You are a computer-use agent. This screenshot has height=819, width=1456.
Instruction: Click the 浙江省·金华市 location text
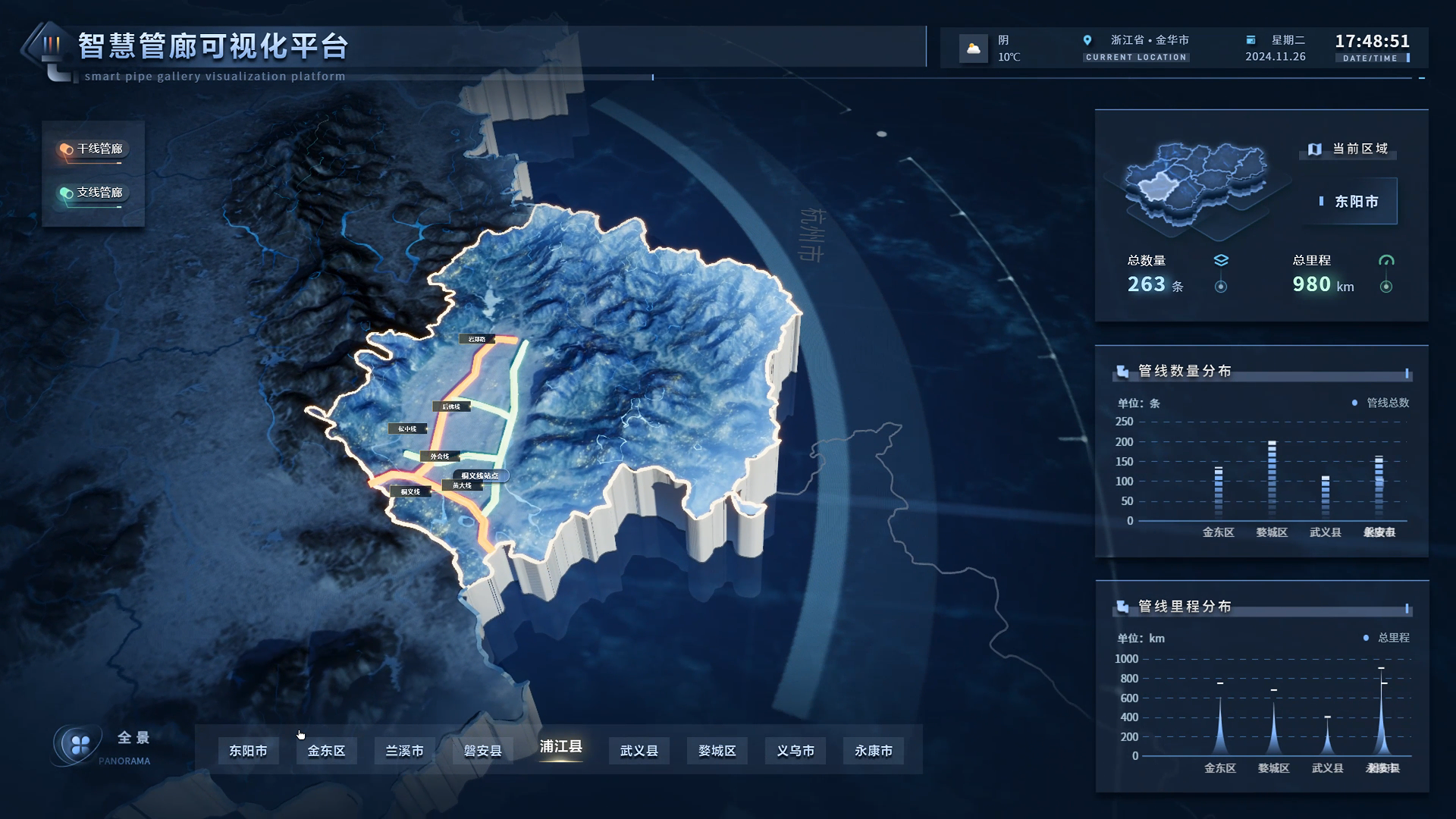click(1150, 40)
